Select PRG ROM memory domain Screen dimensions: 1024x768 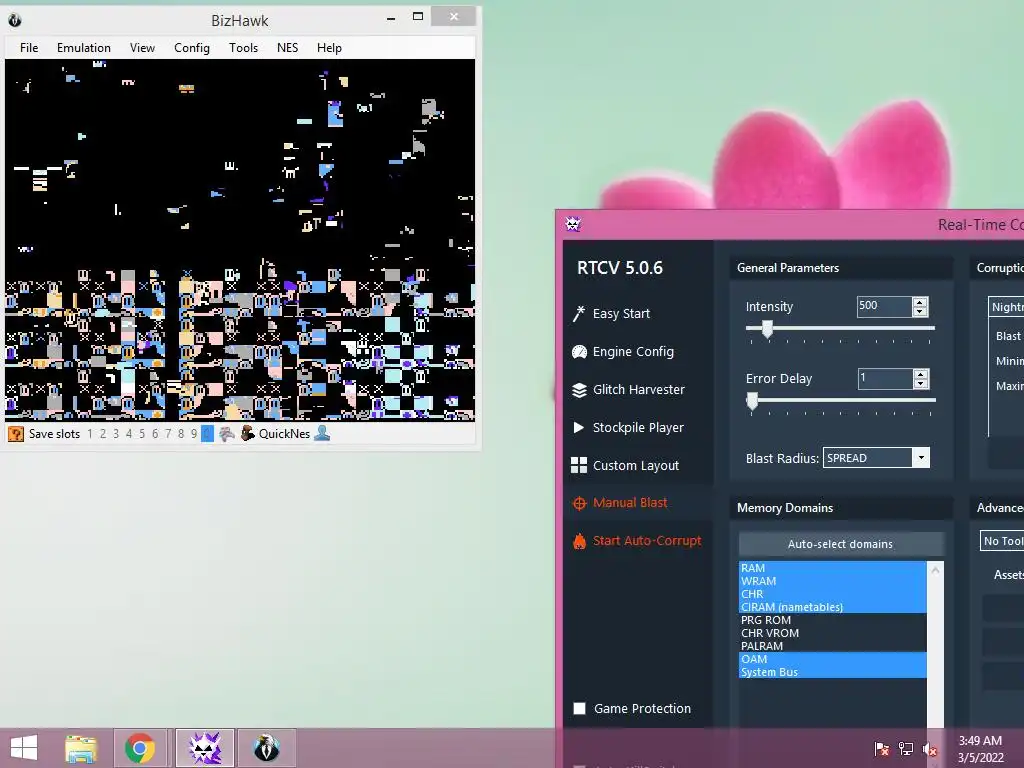click(833, 620)
